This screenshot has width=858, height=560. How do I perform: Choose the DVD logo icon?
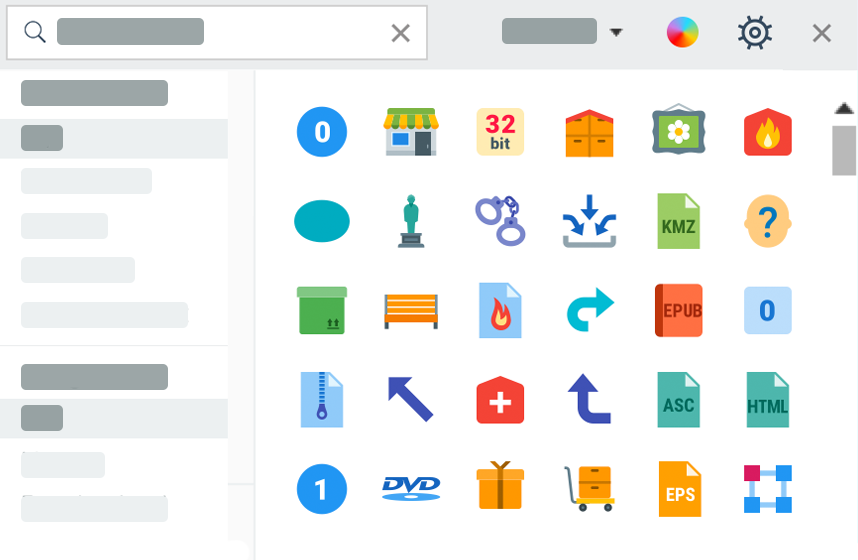pos(411,488)
